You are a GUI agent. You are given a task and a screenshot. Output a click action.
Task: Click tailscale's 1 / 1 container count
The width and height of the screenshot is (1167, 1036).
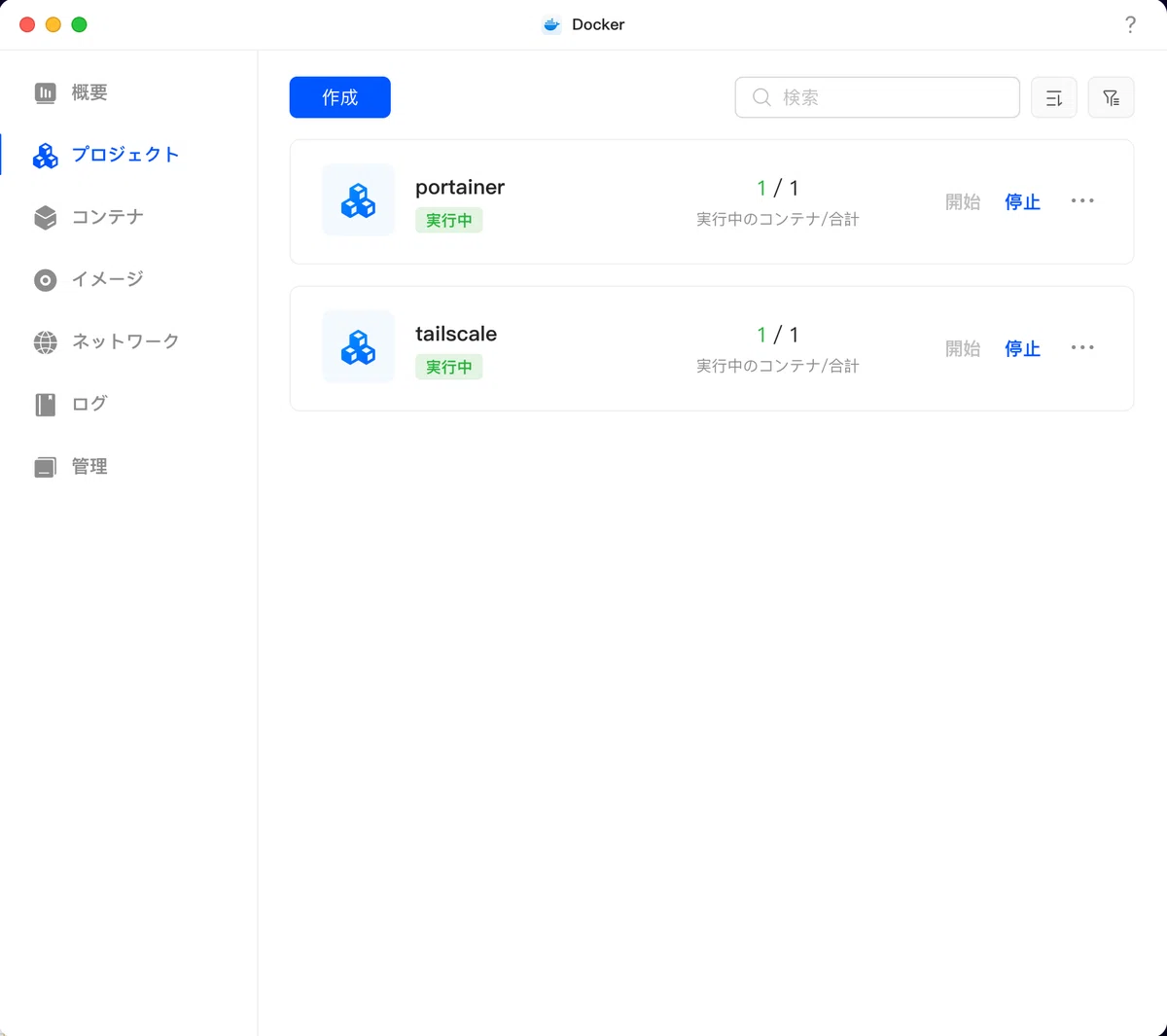[x=778, y=335]
